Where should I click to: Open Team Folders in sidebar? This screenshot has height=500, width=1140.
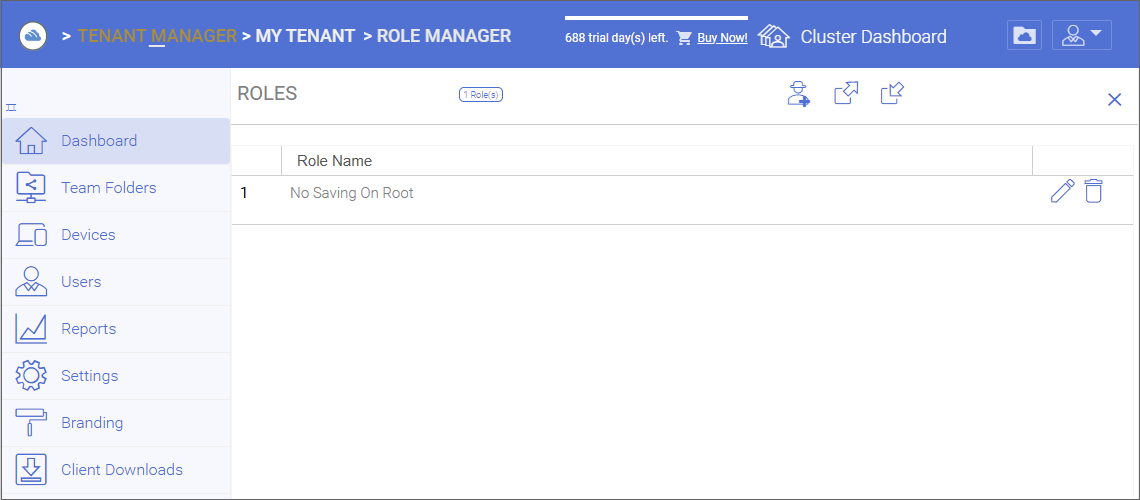[x=116, y=188]
